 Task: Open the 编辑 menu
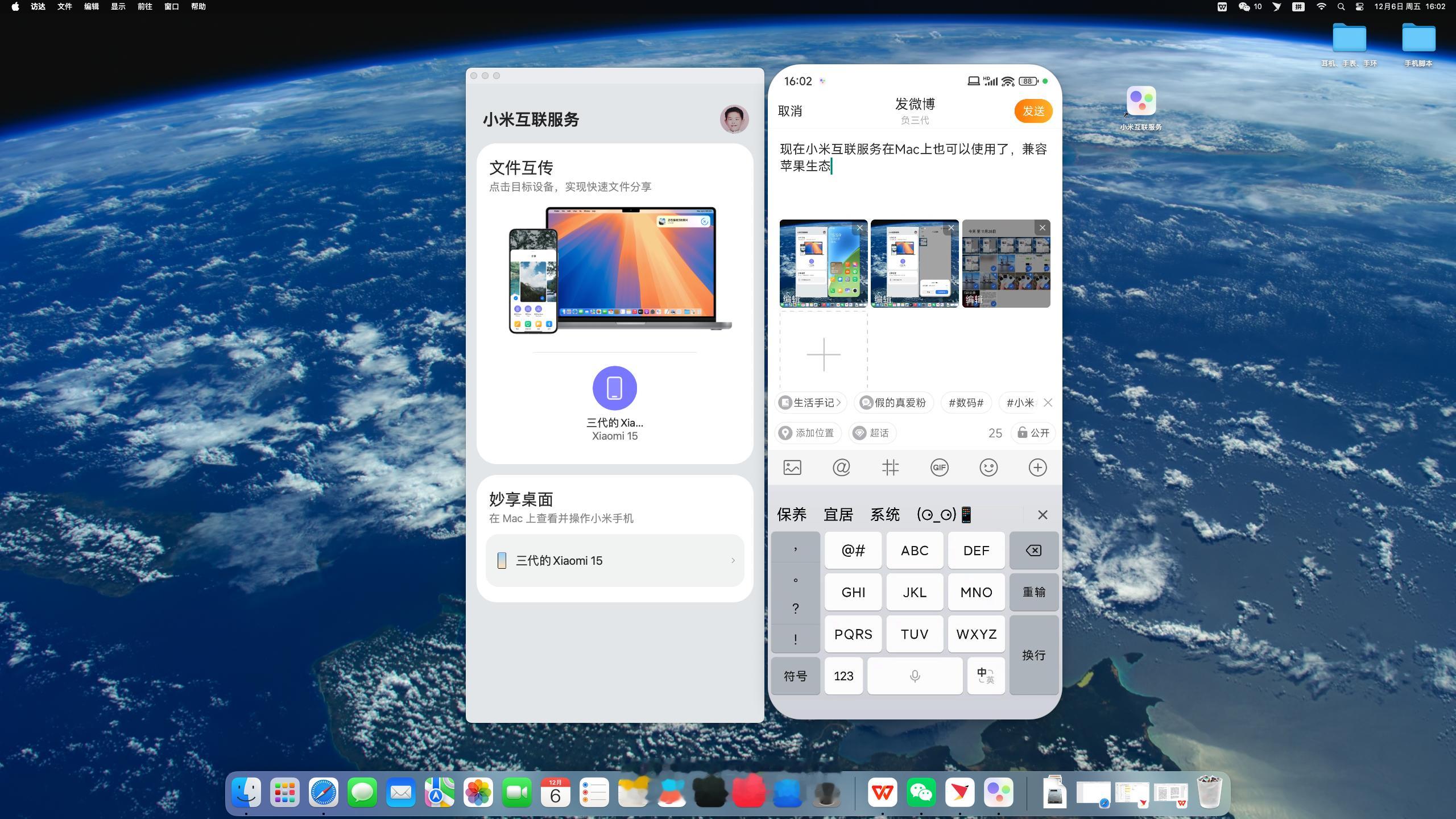tap(92, 7)
